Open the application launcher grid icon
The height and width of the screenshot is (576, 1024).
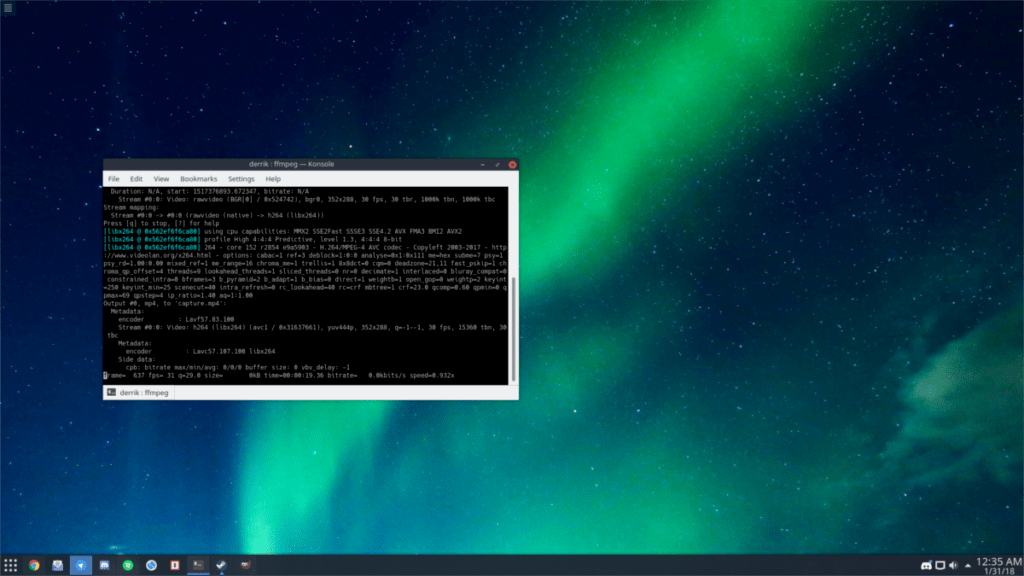pyautogui.click(x=12, y=565)
